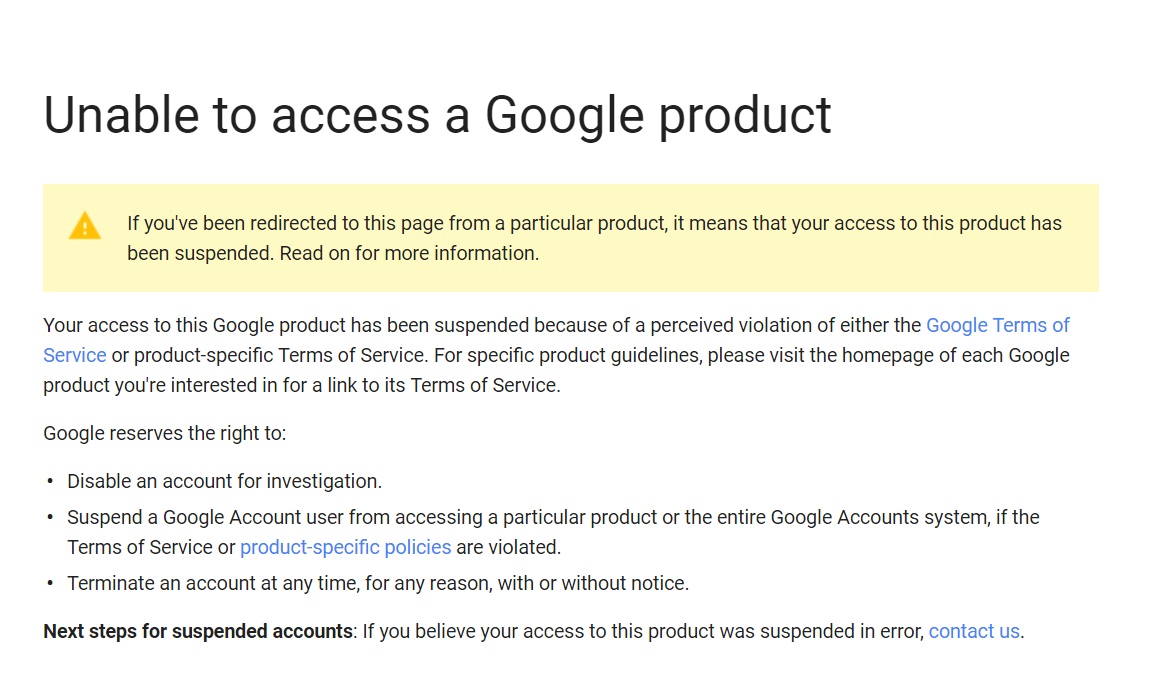The width and height of the screenshot is (1153, 689).
Task: Follow the "contact us" link
Action: pos(974,631)
